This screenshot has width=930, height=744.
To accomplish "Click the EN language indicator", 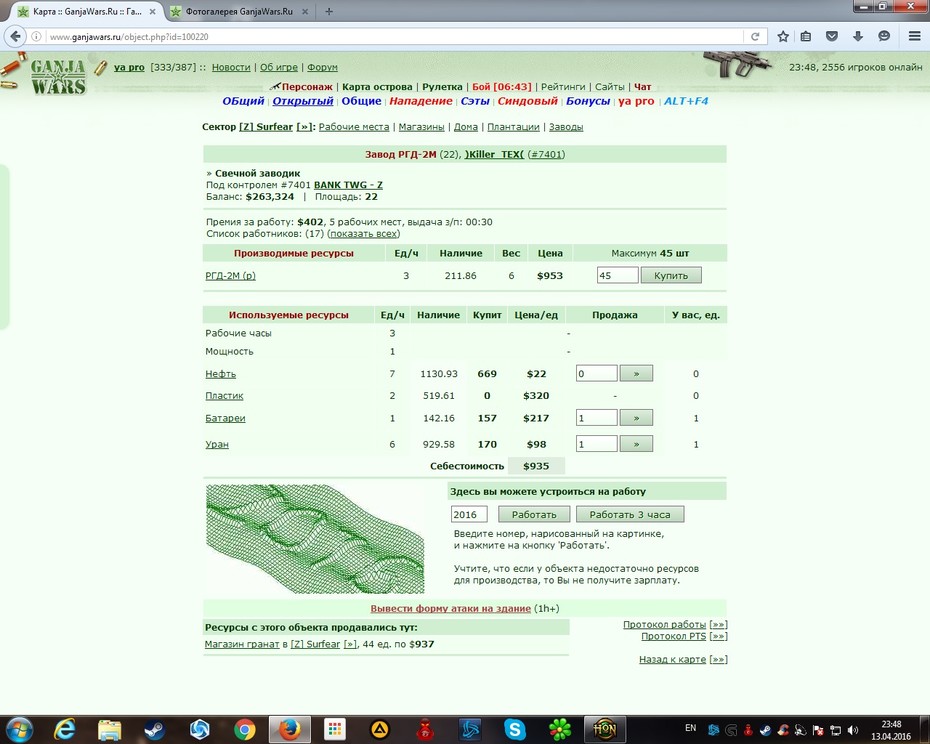I will coord(690,728).
